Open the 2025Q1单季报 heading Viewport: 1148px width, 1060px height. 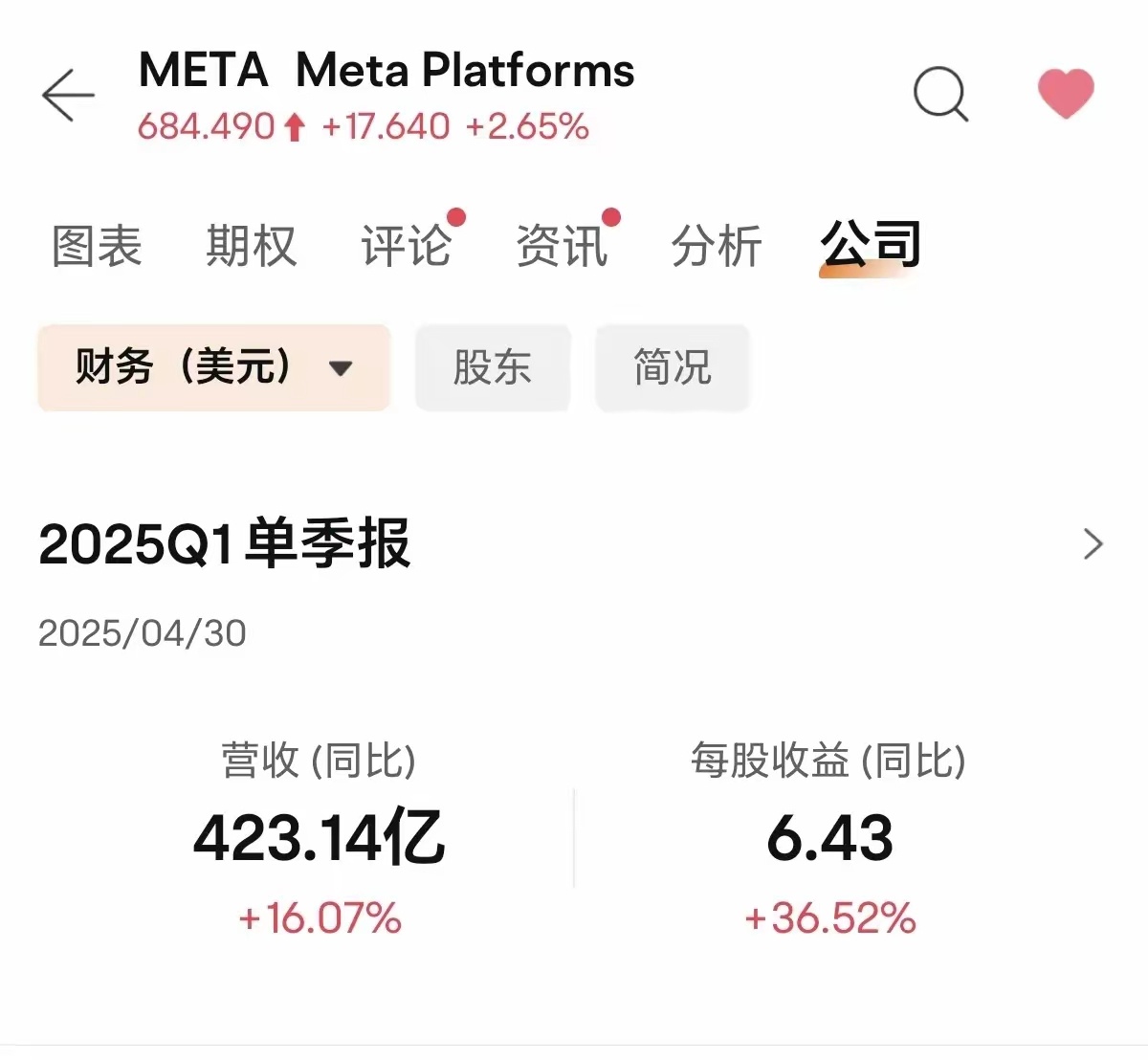[x=225, y=544]
